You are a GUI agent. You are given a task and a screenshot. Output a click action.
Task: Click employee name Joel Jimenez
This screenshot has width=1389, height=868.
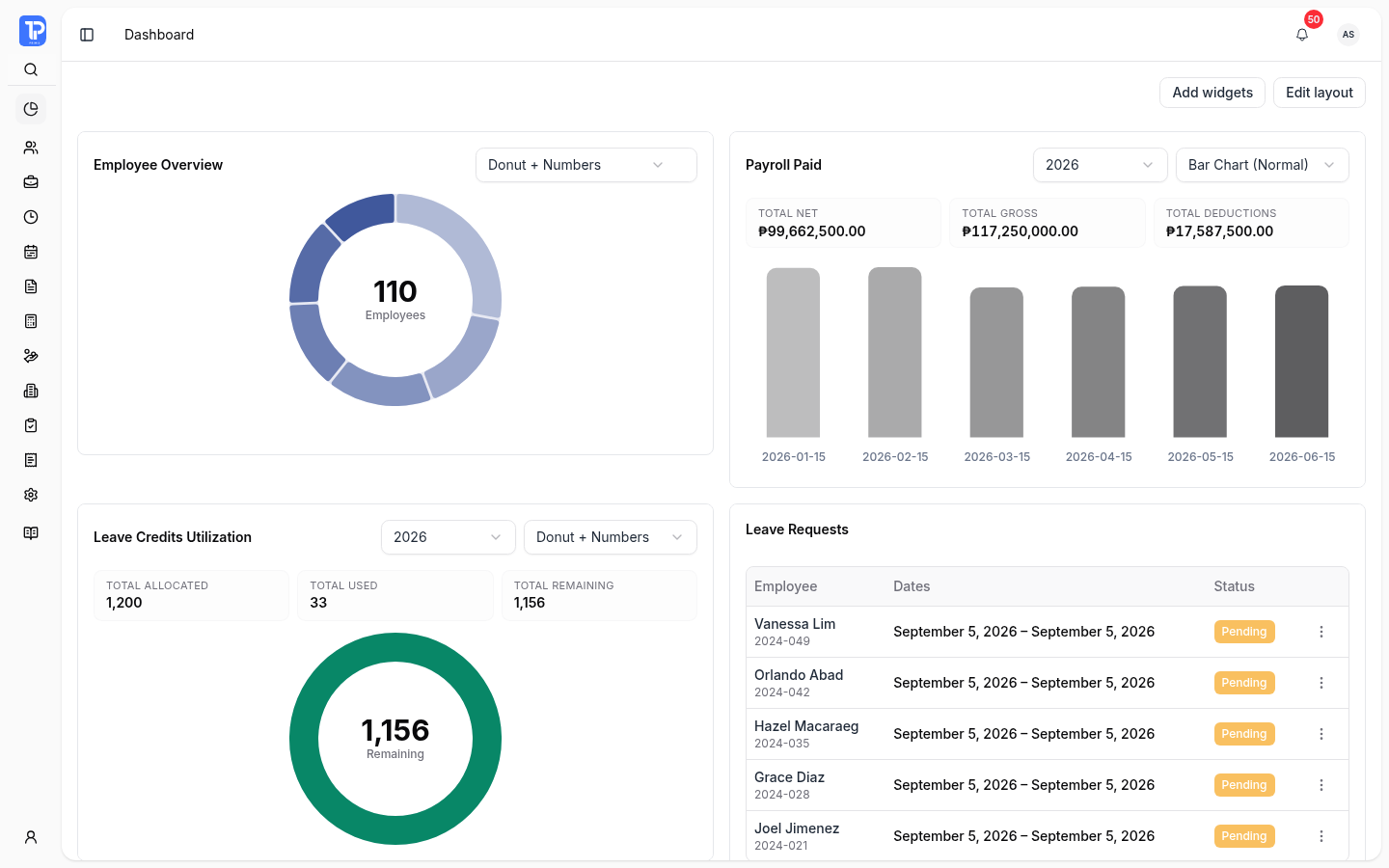pyautogui.click(x=797, y=828)
